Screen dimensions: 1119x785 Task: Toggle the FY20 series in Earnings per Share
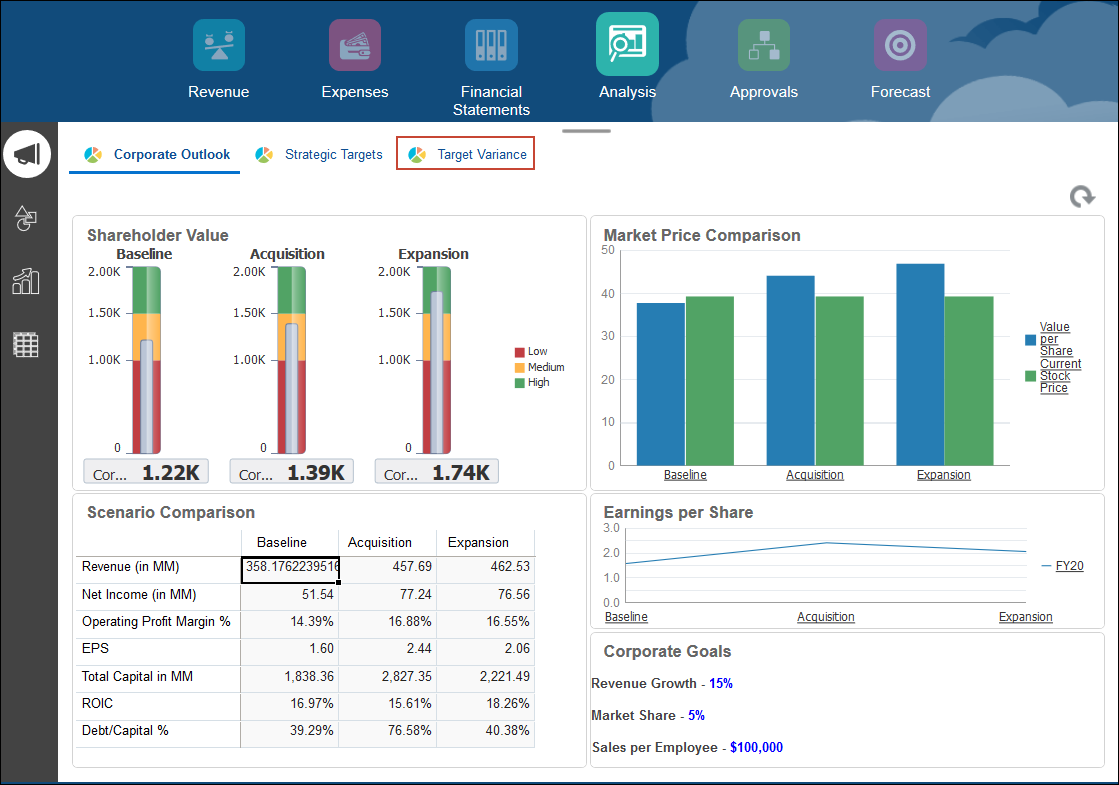click(1068, 565)
